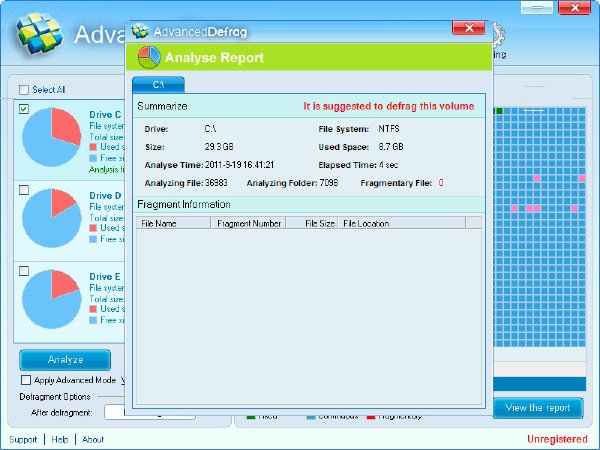This screenshot has height=450, width=600.
Task: Click the 29.3 GB size value
Action: [x=219, y=147]
